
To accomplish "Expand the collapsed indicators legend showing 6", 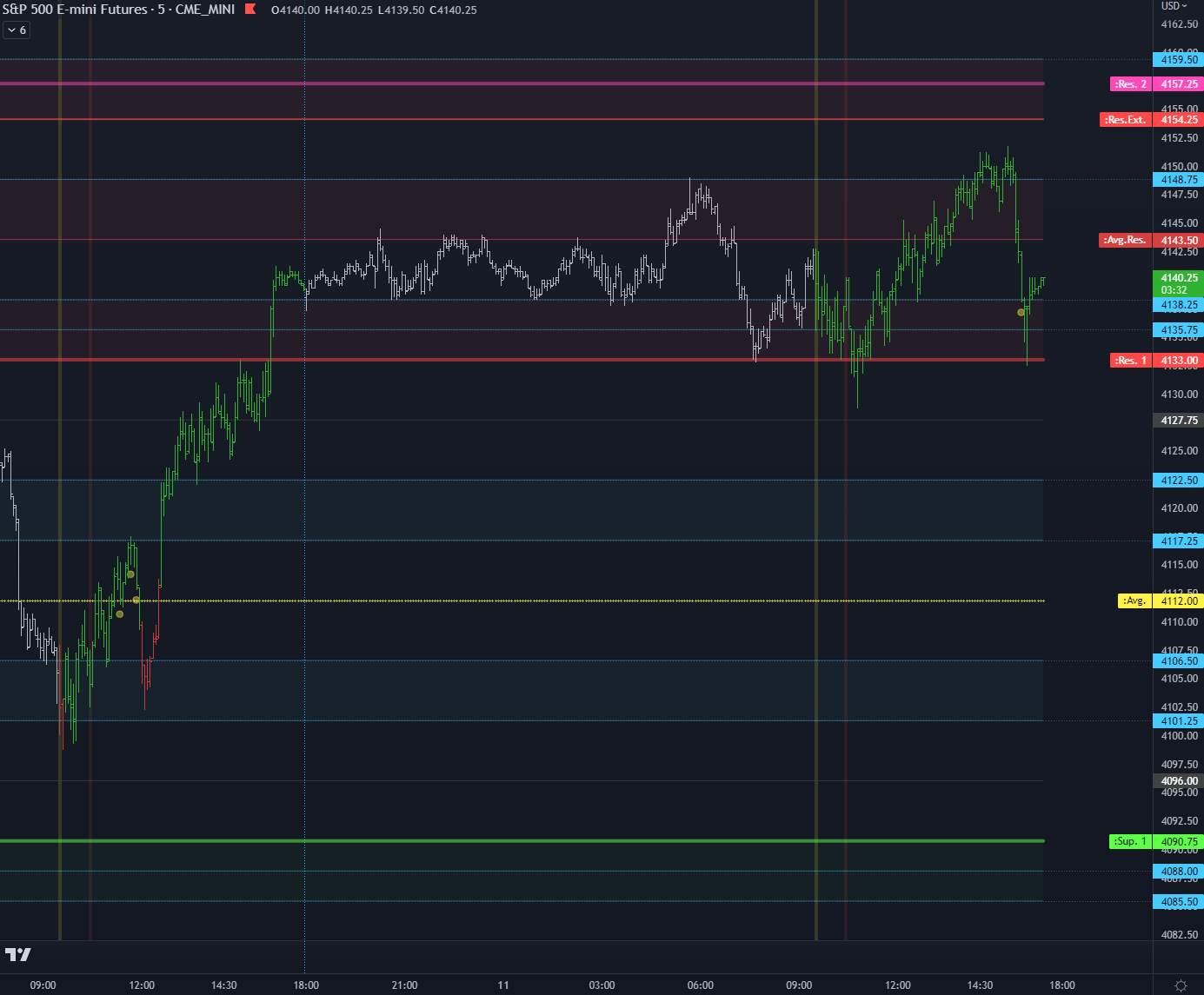I will [17, 30].
